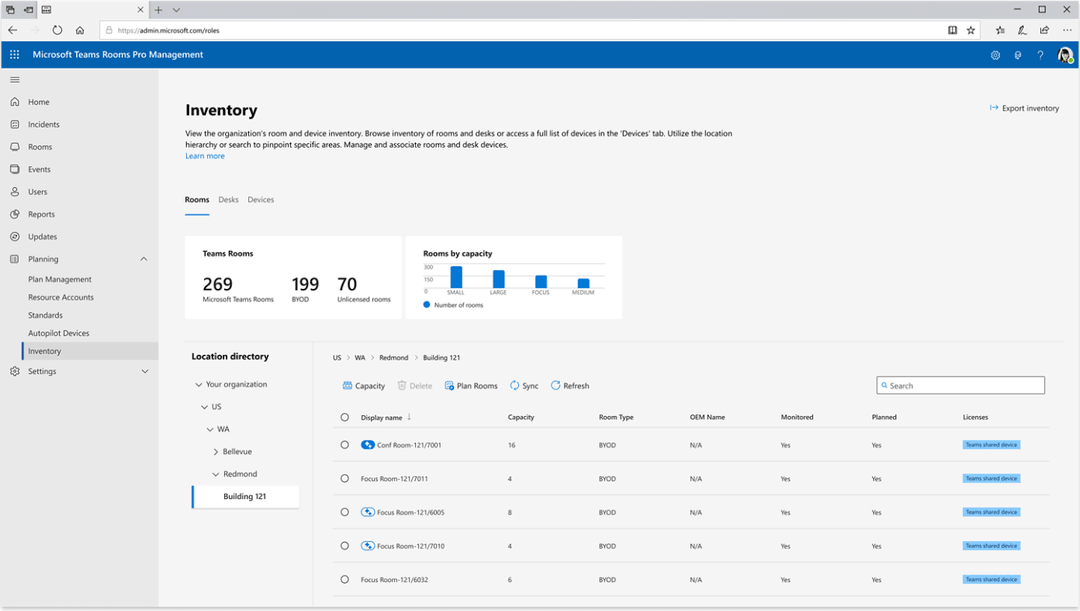Viewport: 1080px width, 611px height.
Task: Open the user profile avatar
Action: pyautogui.click(x=1065, y=55)
